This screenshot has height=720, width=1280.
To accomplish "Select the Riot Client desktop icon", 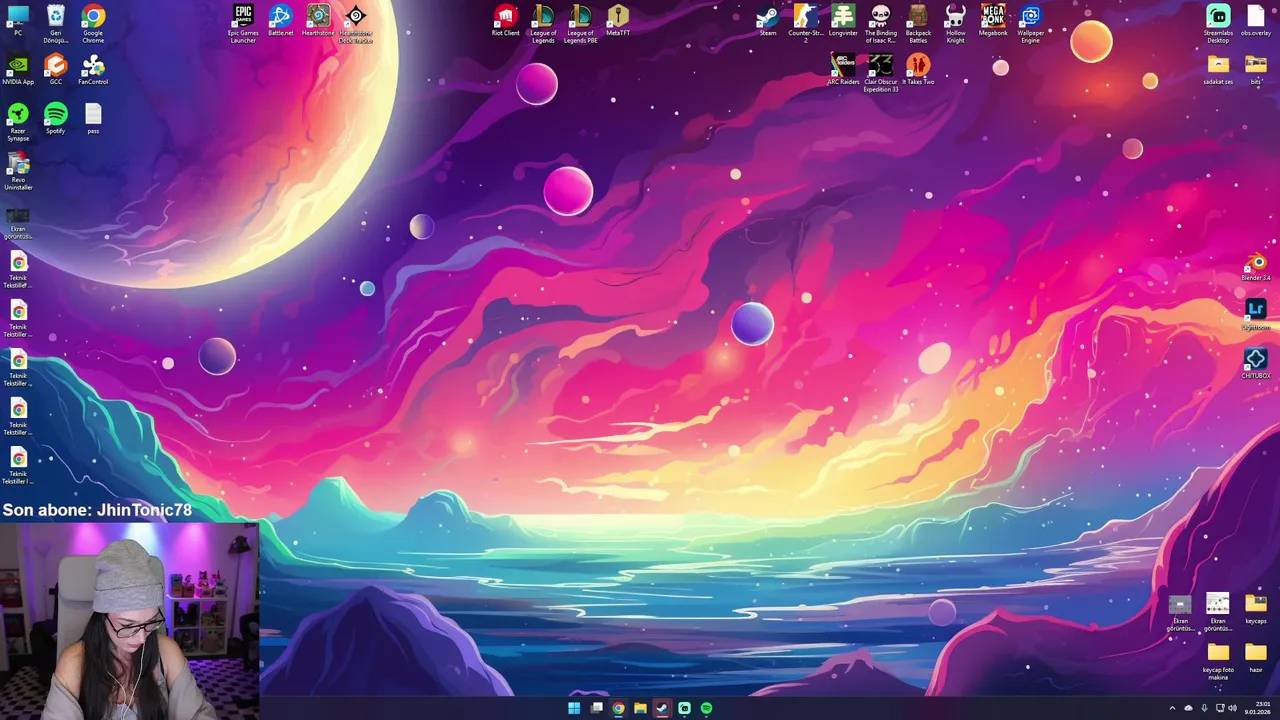I will click(506, 20).
